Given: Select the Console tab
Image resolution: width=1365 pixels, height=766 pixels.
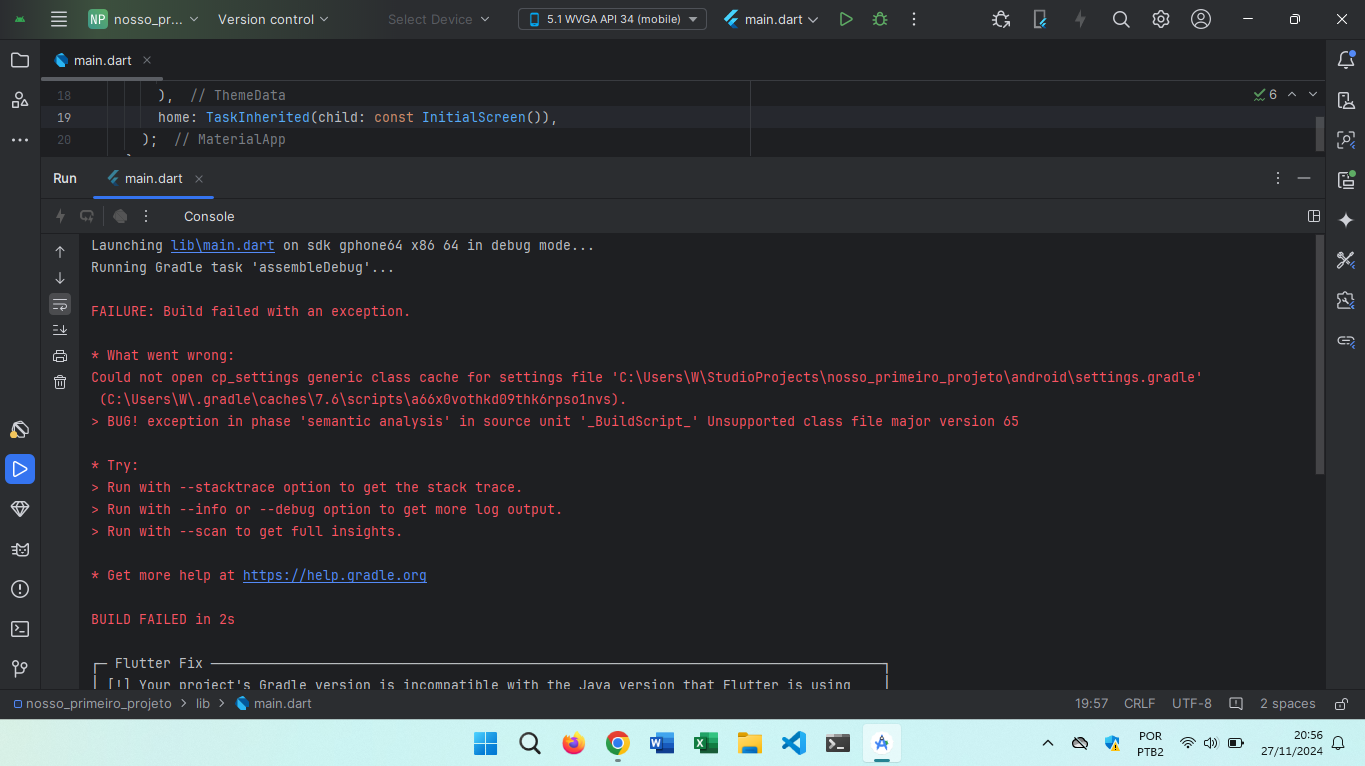Looking at the screenshot, I should [209, 216].
